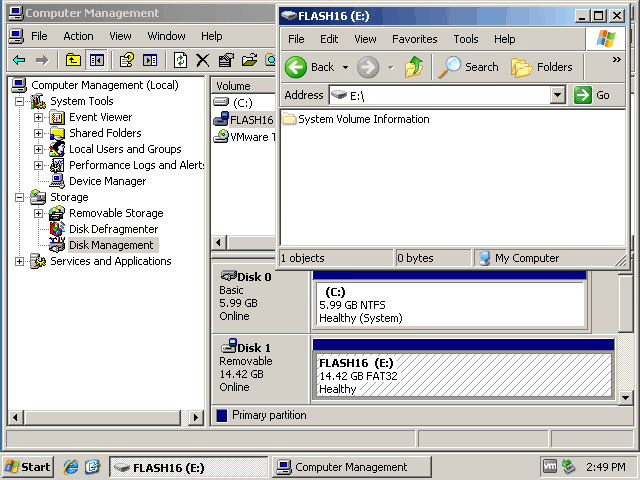
Task: Expand the Local Users and Groups node
Action: (38, 149)
